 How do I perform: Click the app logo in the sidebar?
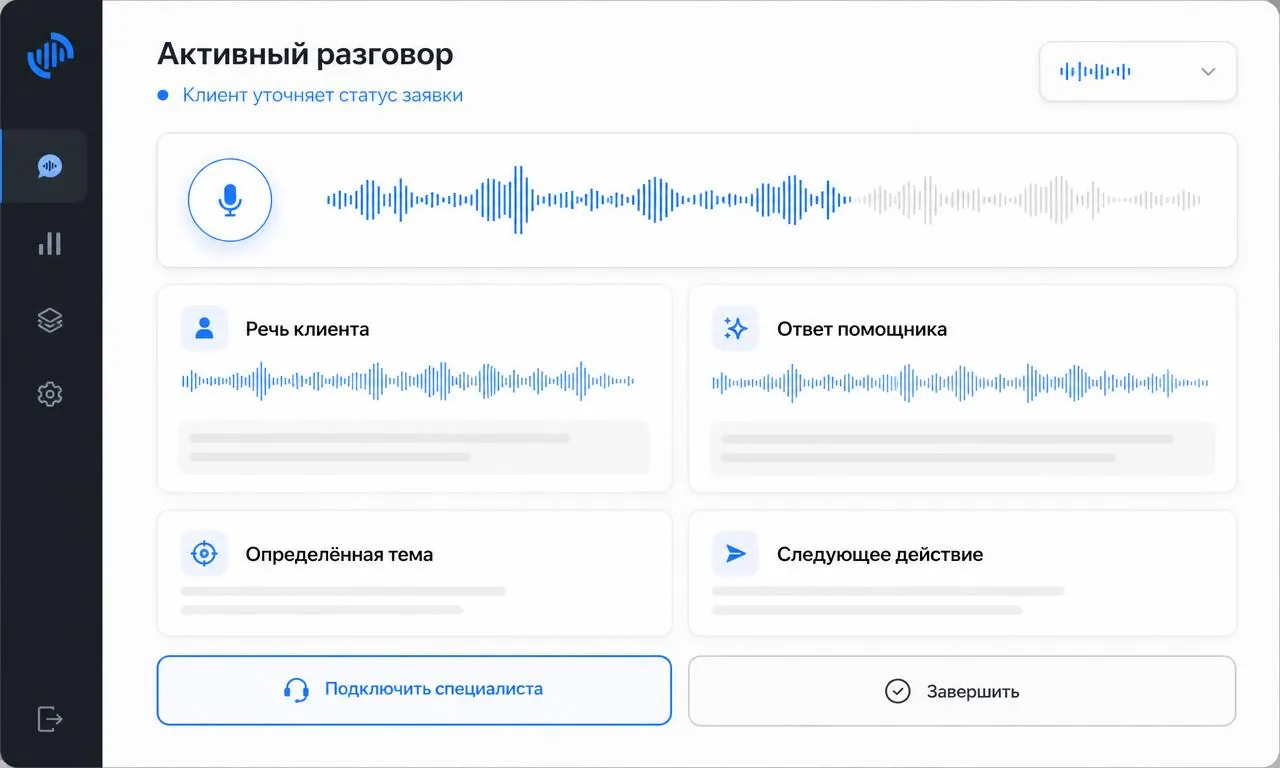click(x=50, y=54)
